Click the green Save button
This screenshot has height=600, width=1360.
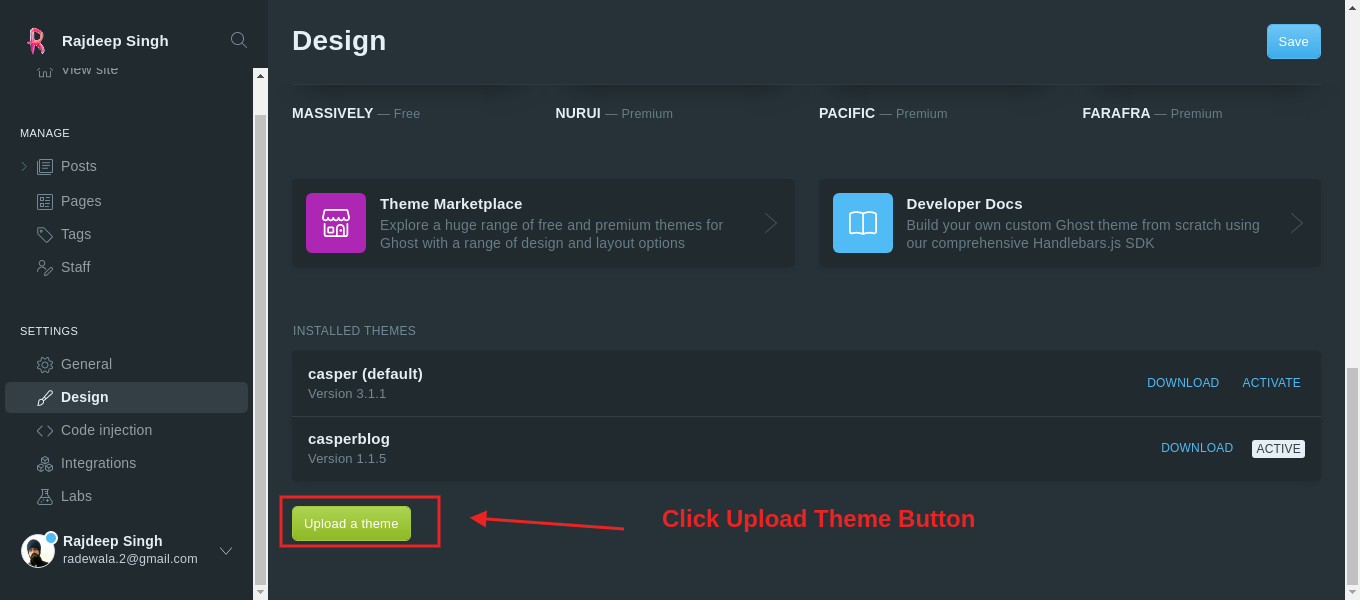pyautogui.click(x=1293, y=41)
